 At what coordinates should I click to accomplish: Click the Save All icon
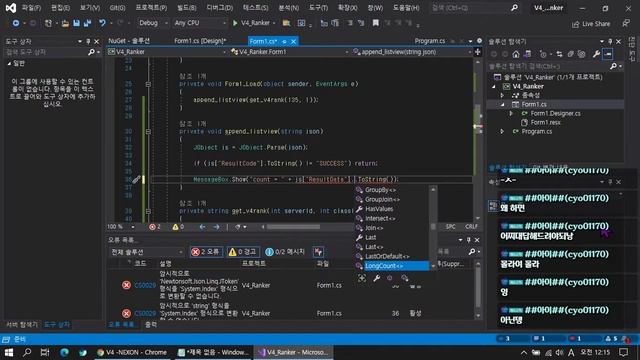tap(87, 23)
